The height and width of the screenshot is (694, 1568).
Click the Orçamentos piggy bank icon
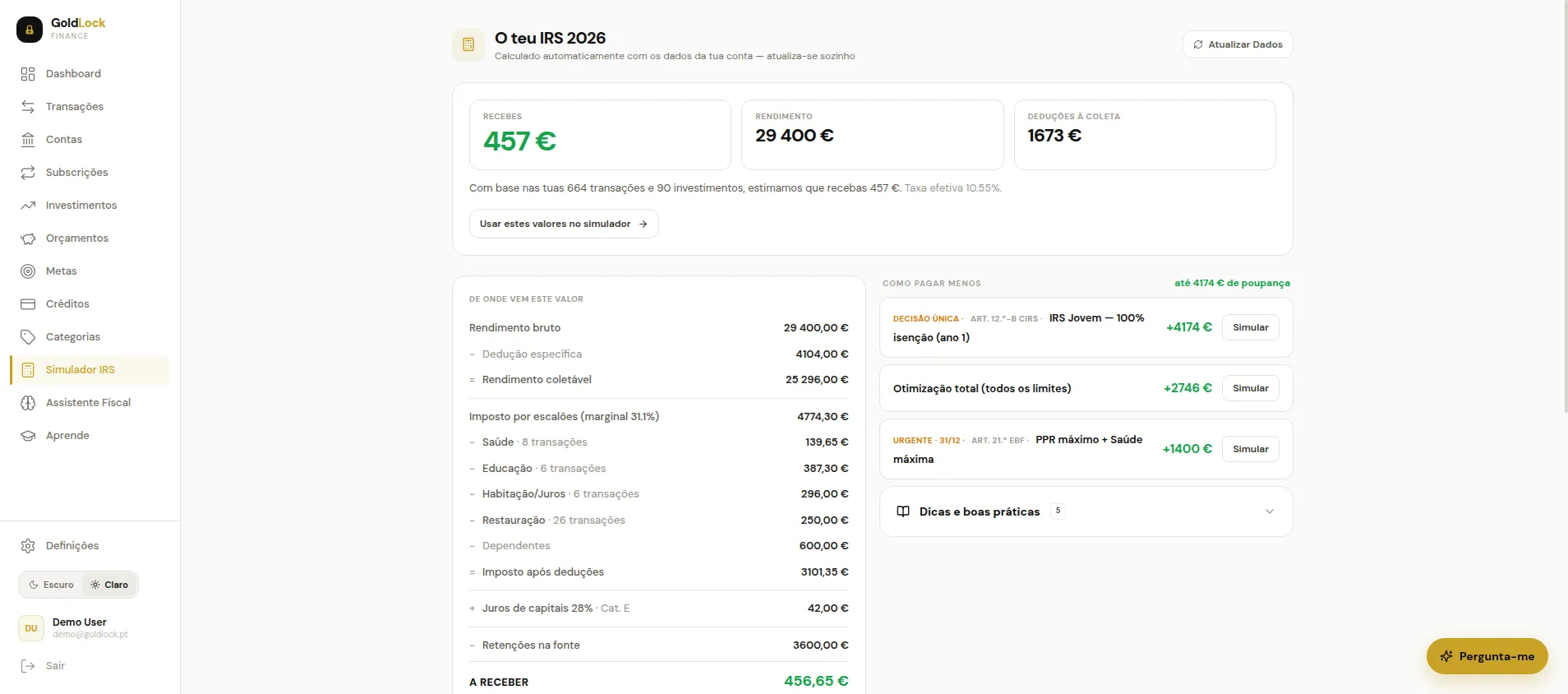click(x=28, y=238)
